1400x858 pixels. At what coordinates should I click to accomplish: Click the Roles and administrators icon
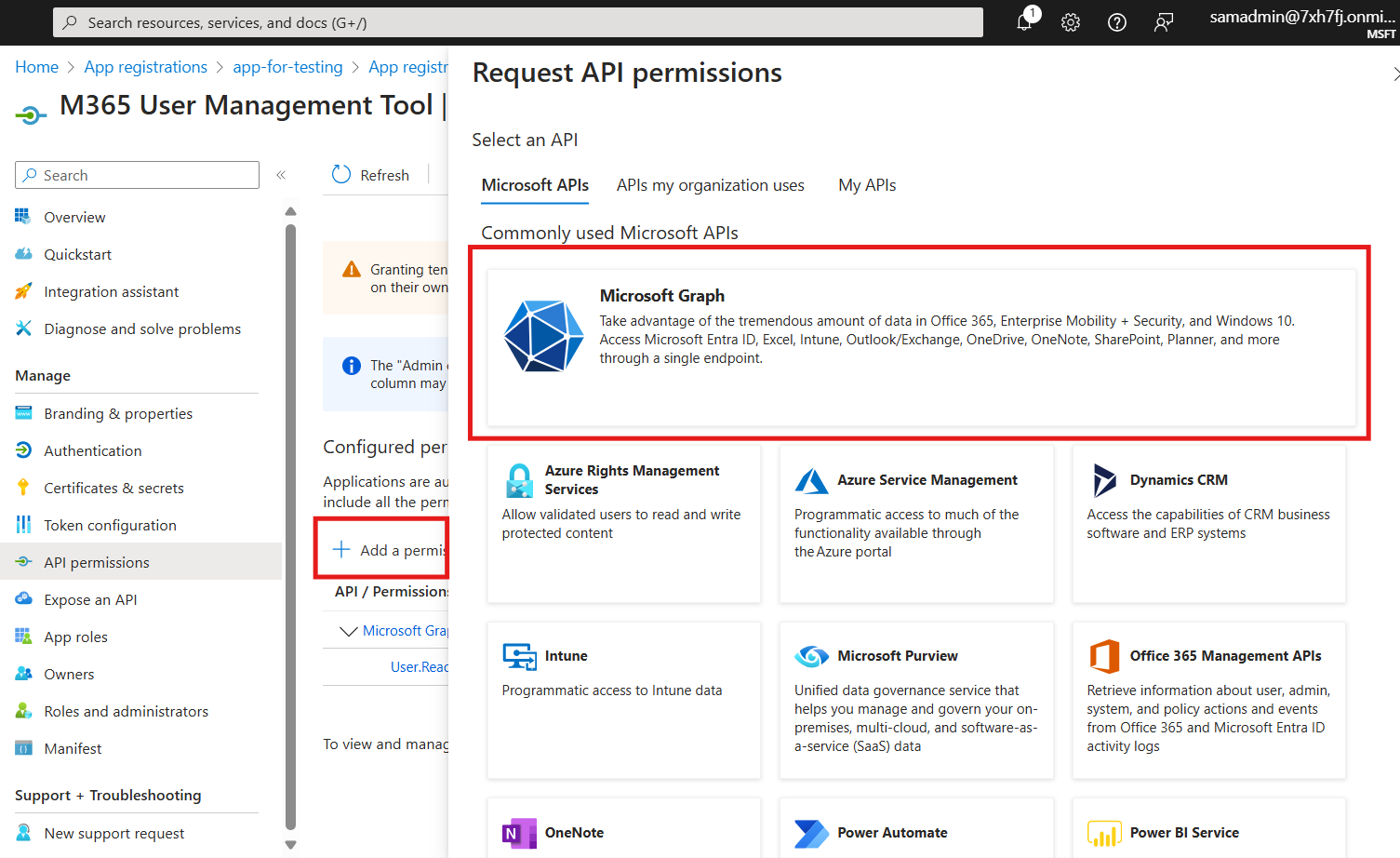pyautogui.click(x=23, y=710)
